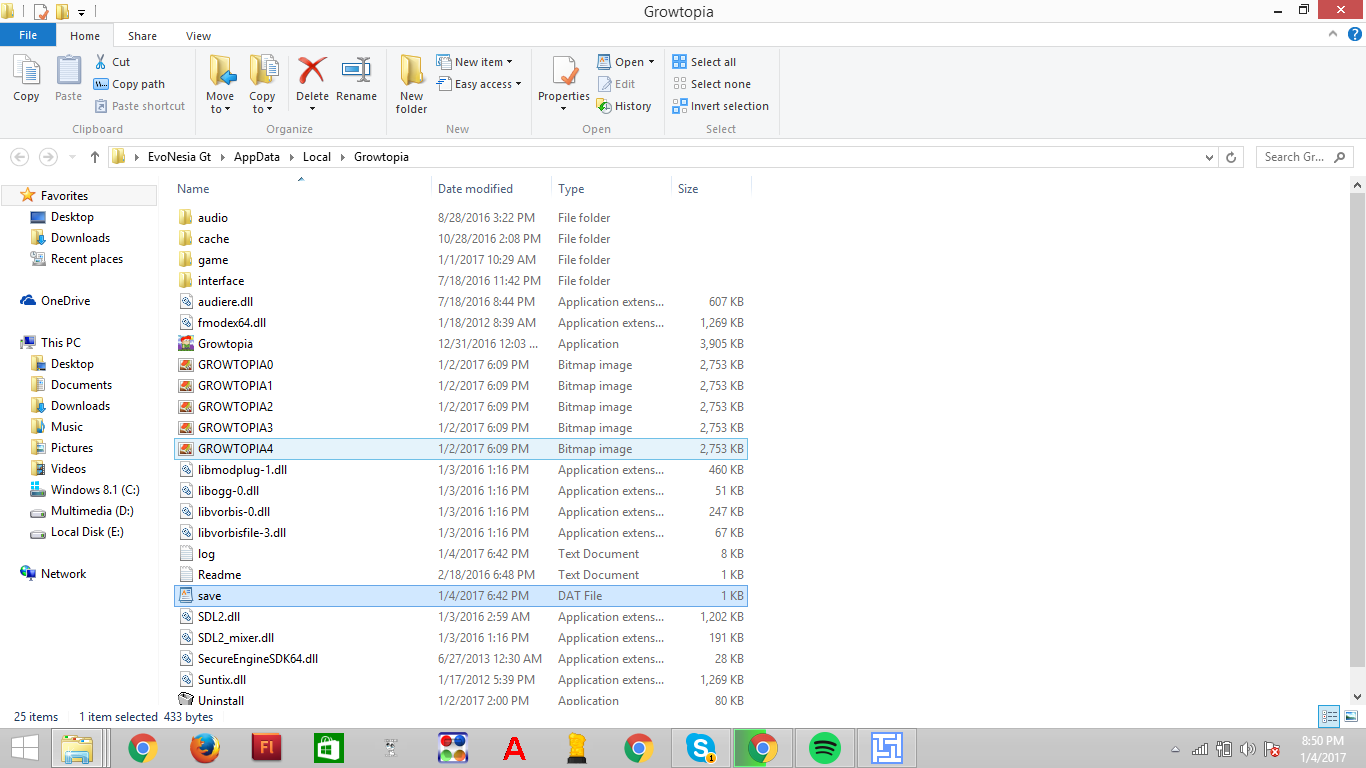
Task: Select the Readme text document
Action: click(x=461, y=575)
